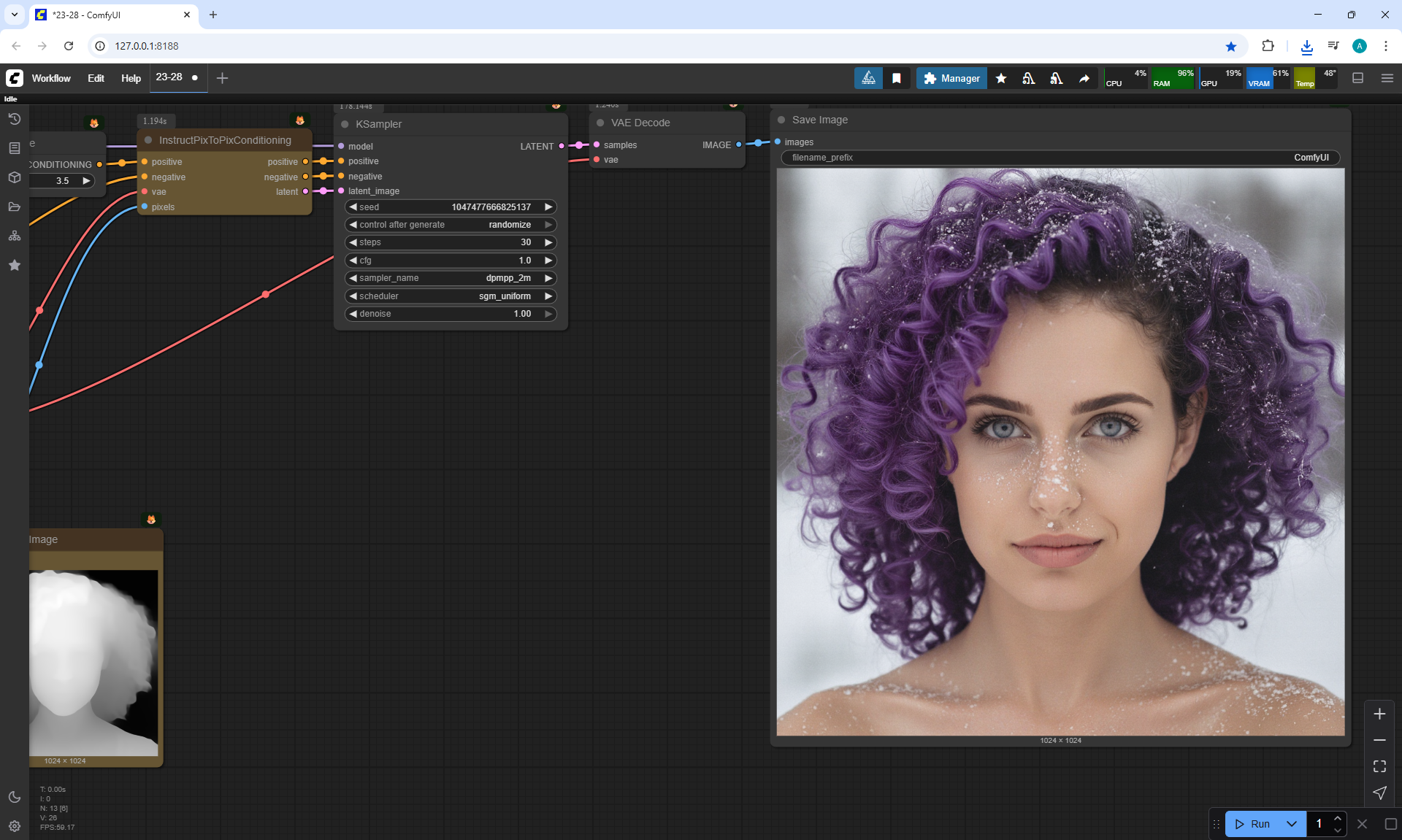Open the scheduler sgm_uniform dropdown
The width and height of the screenshot is (1402, 840).
[450, 296]
